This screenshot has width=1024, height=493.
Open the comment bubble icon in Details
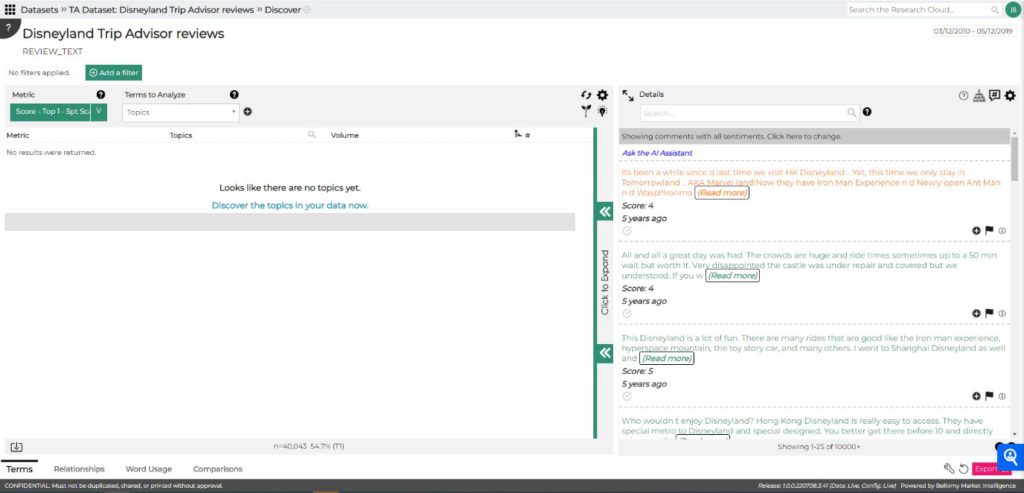click(x=994, y=96)
